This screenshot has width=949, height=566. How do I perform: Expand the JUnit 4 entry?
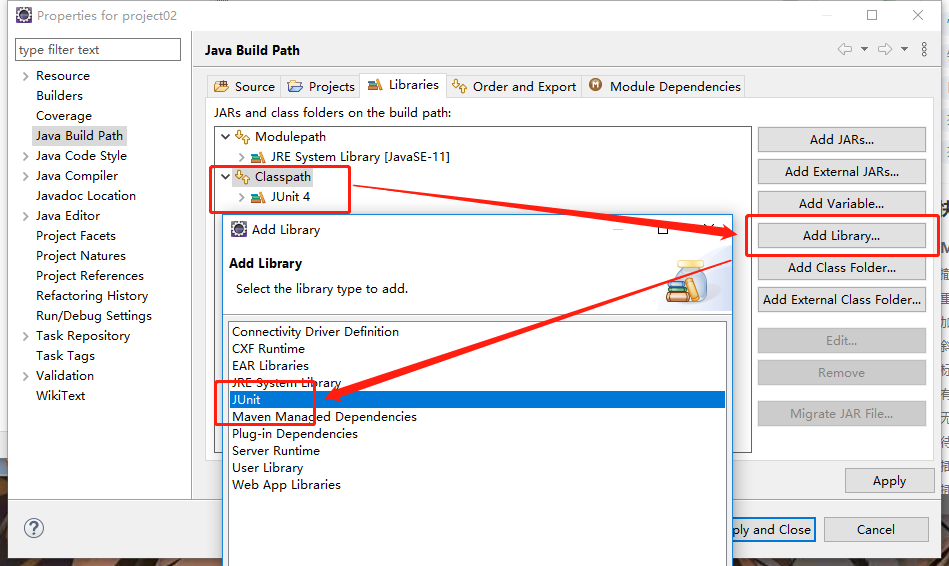tap(241, 197)
